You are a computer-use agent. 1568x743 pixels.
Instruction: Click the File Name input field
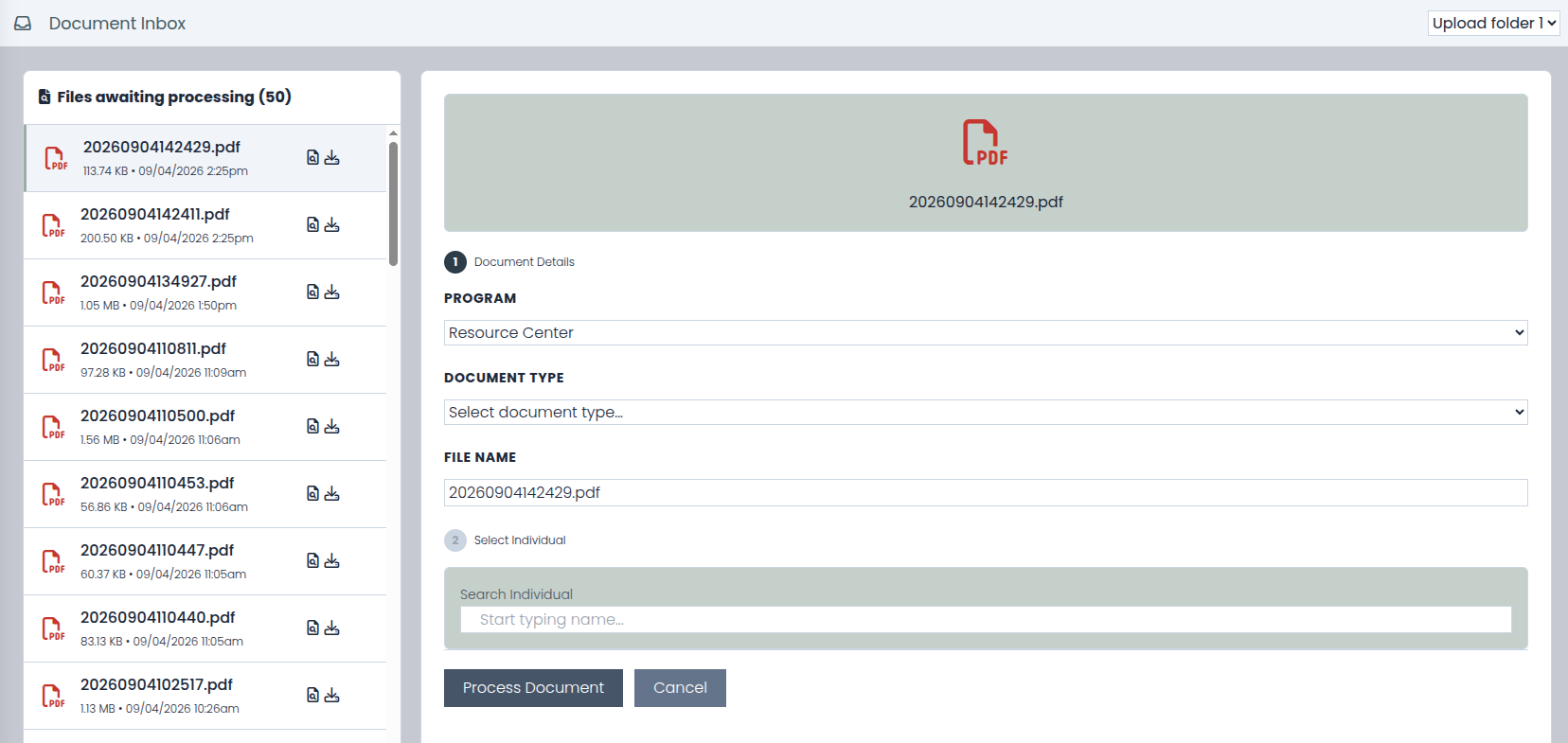tap(986, 492)
